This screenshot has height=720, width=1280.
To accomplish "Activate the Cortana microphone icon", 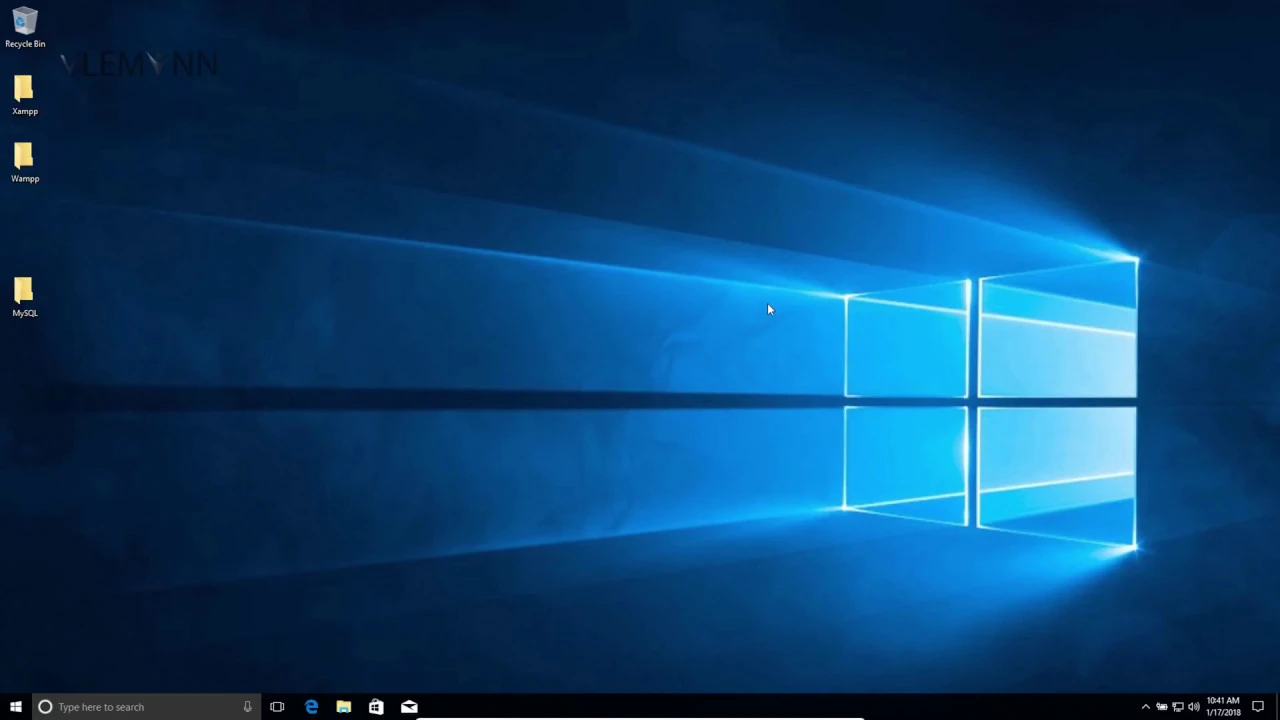I will 247,707.
